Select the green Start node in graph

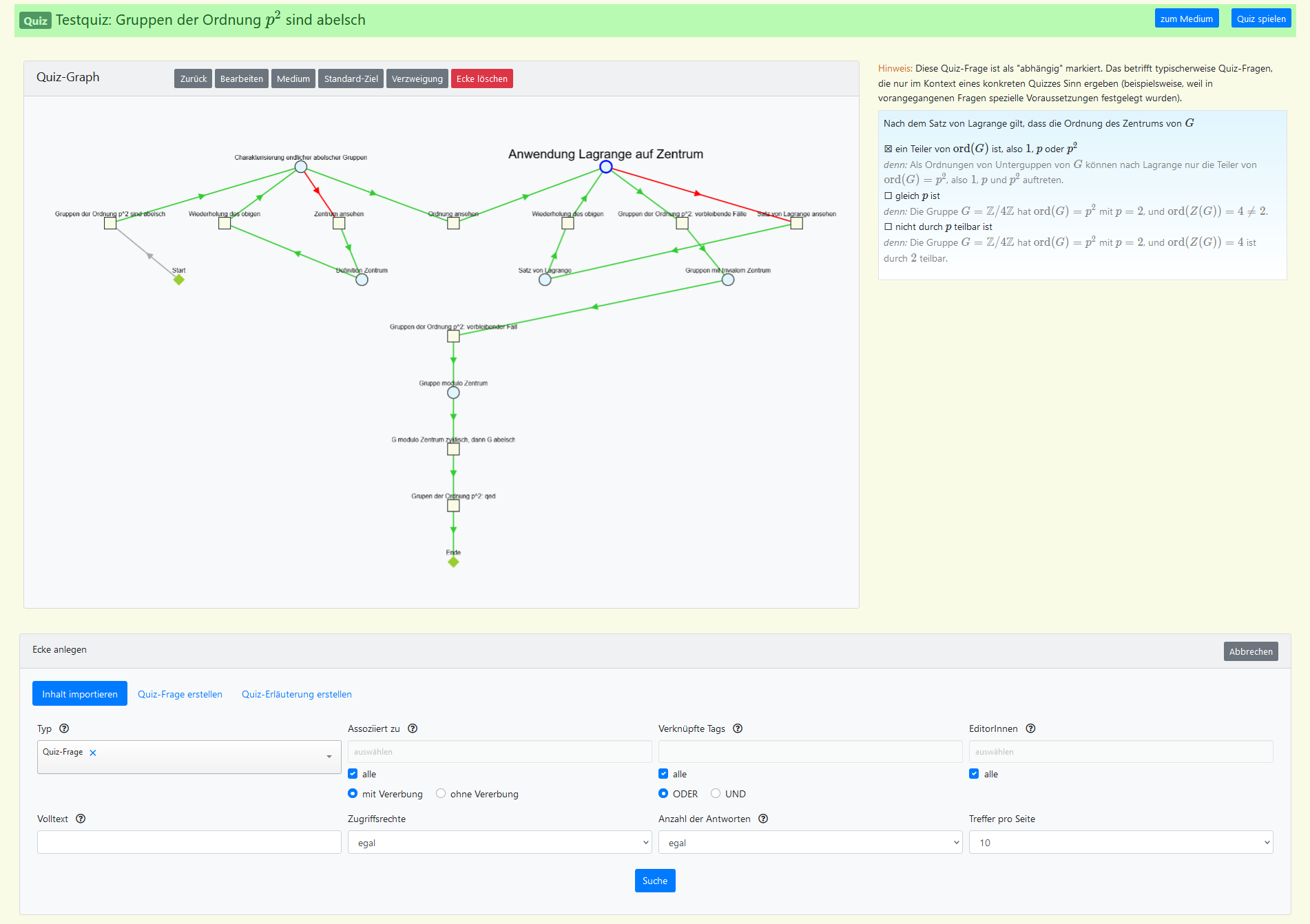tap(179, 280)
